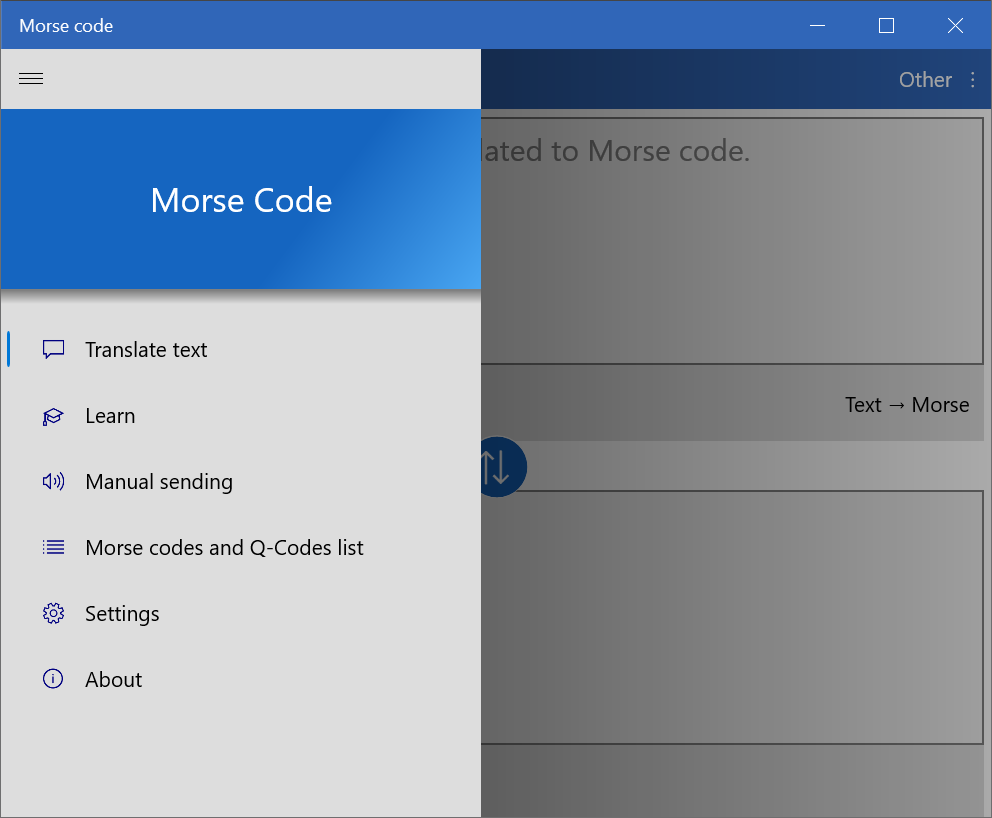
Task: Open Settings from the side menu
Action: click(x=240, y=613)
